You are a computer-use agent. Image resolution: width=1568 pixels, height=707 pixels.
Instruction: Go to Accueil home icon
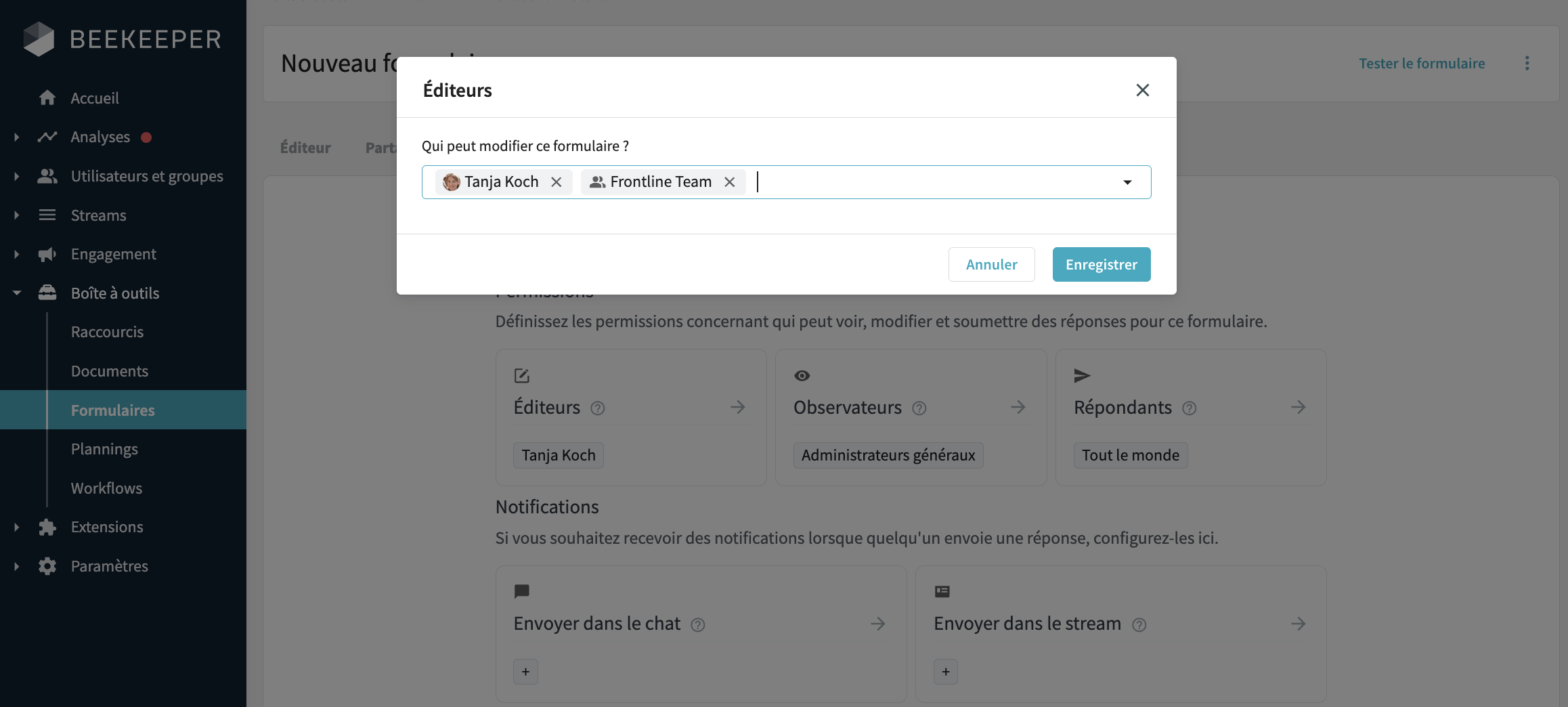47,98
